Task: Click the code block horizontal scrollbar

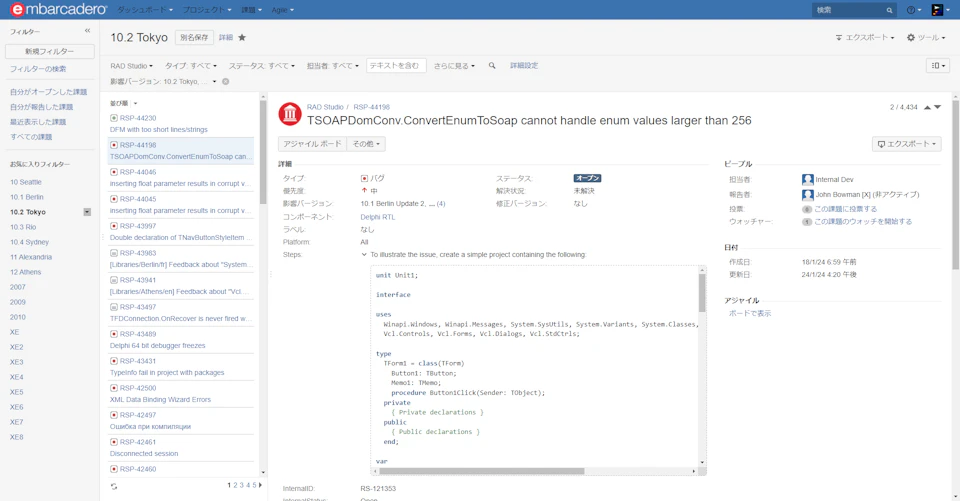Action: (x=481, y=471)
